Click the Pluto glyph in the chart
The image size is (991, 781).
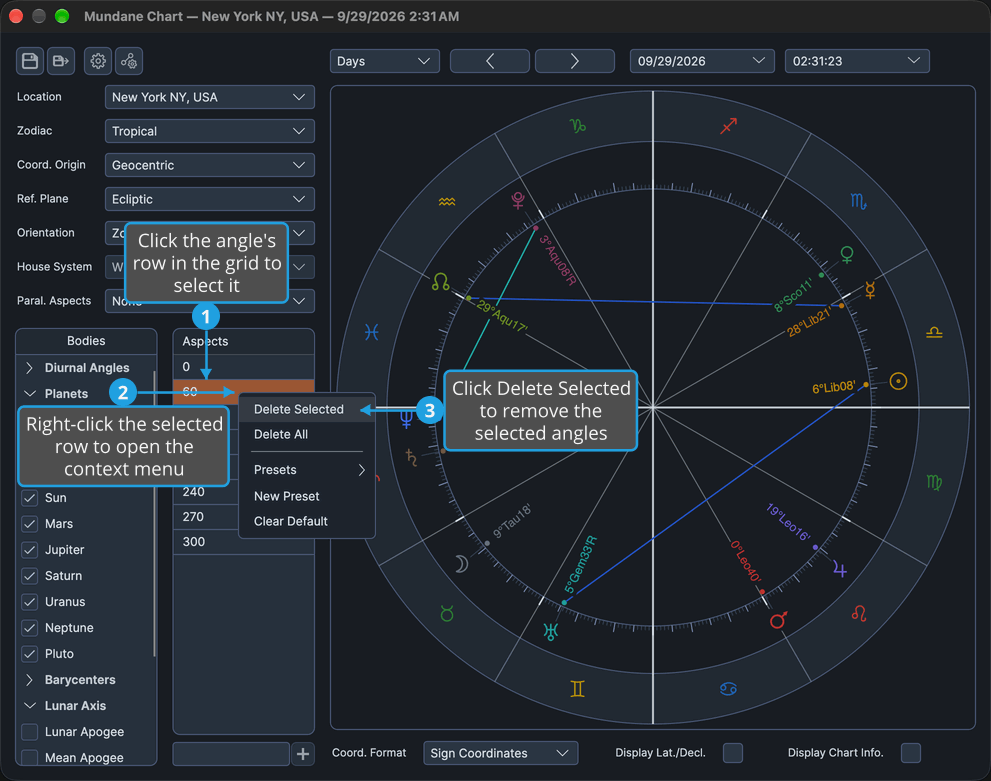518,200
